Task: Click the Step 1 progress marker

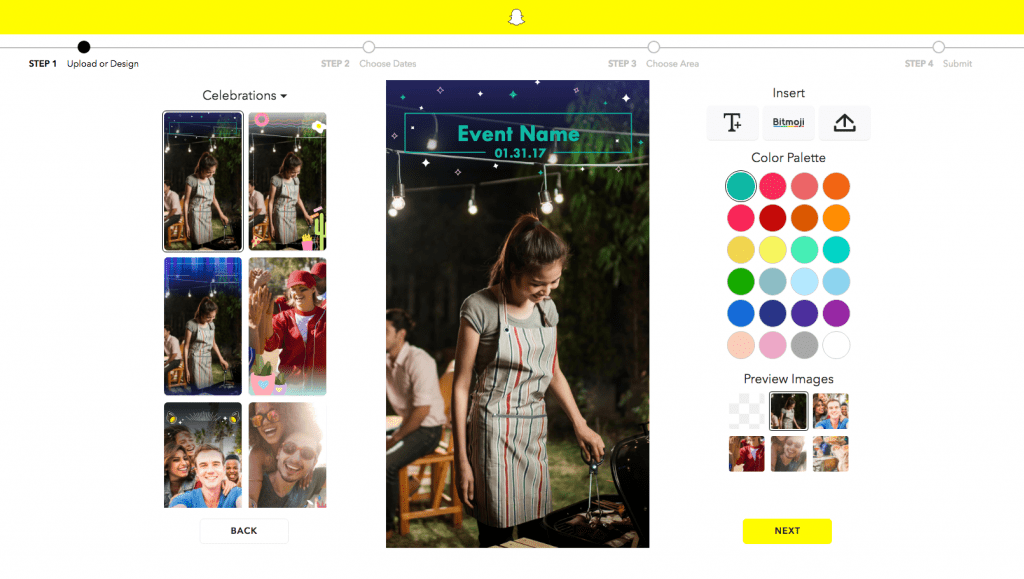Action: click(84, 45)
